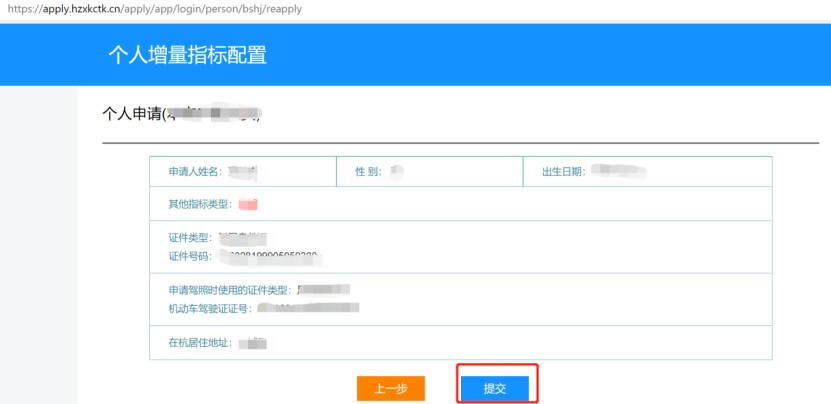Select the 申请人姓名 label
Screen dimensions: 831x404
(x=196, y=172)
